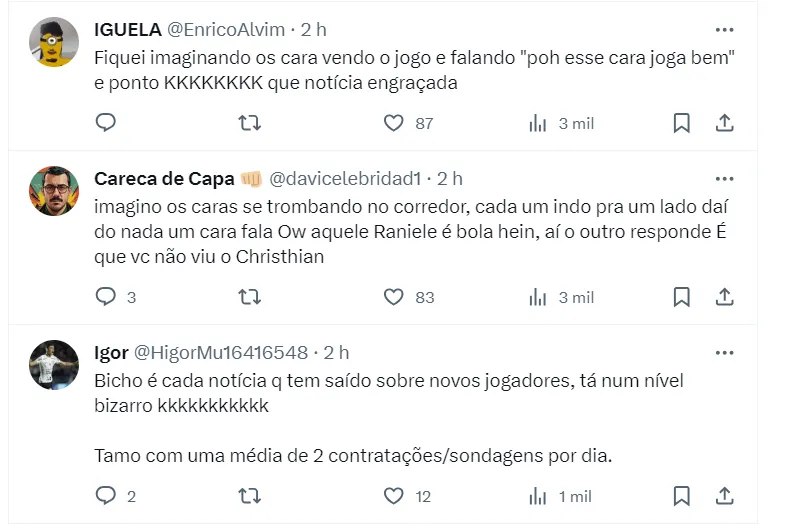Reply to Igor's tweet
The image size is (794, 524).
click(106, 496)
